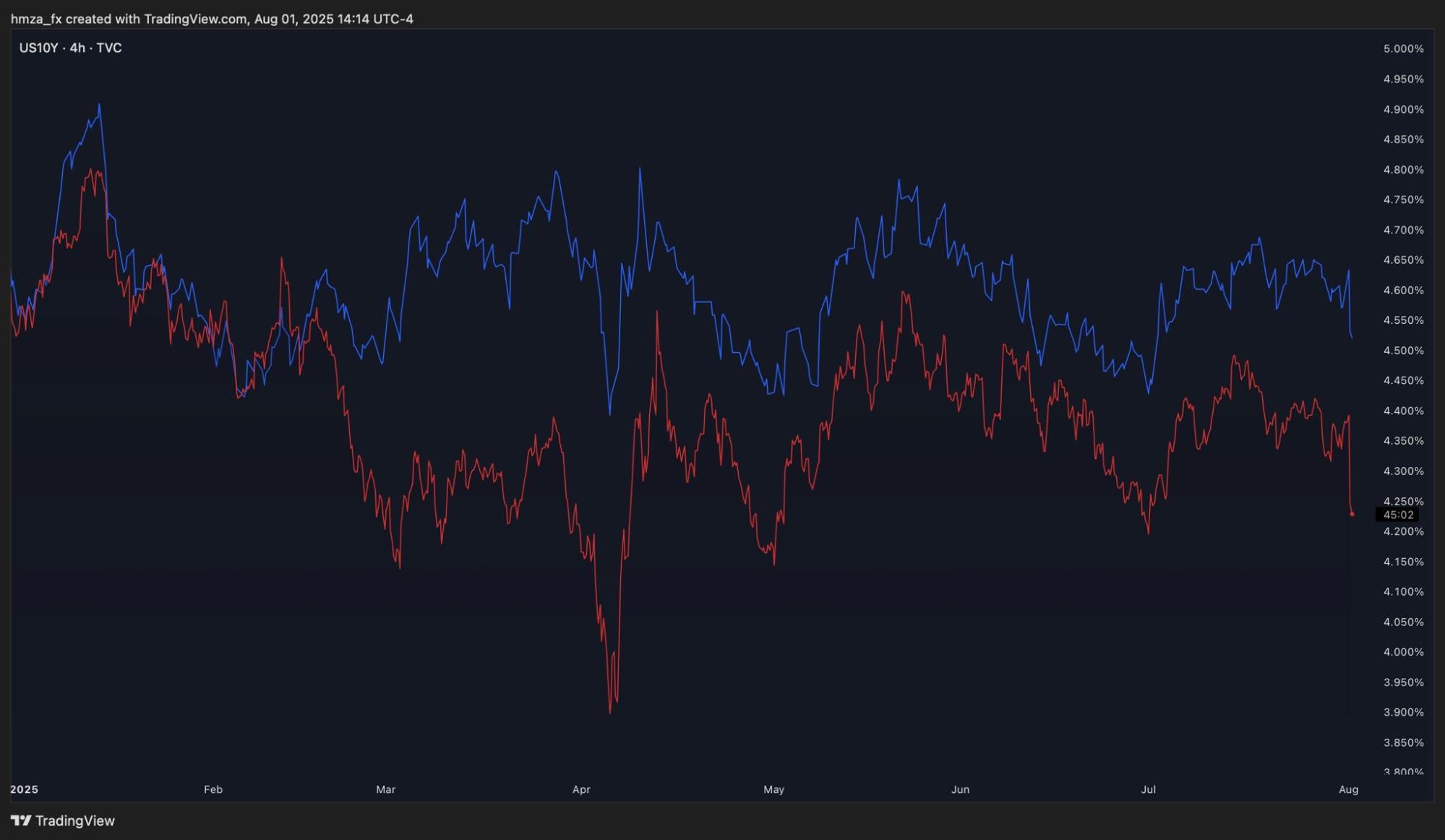Screen dimensions: 1445x840
Task: Select the Feb label on time axis
Action: pos(213,789)
